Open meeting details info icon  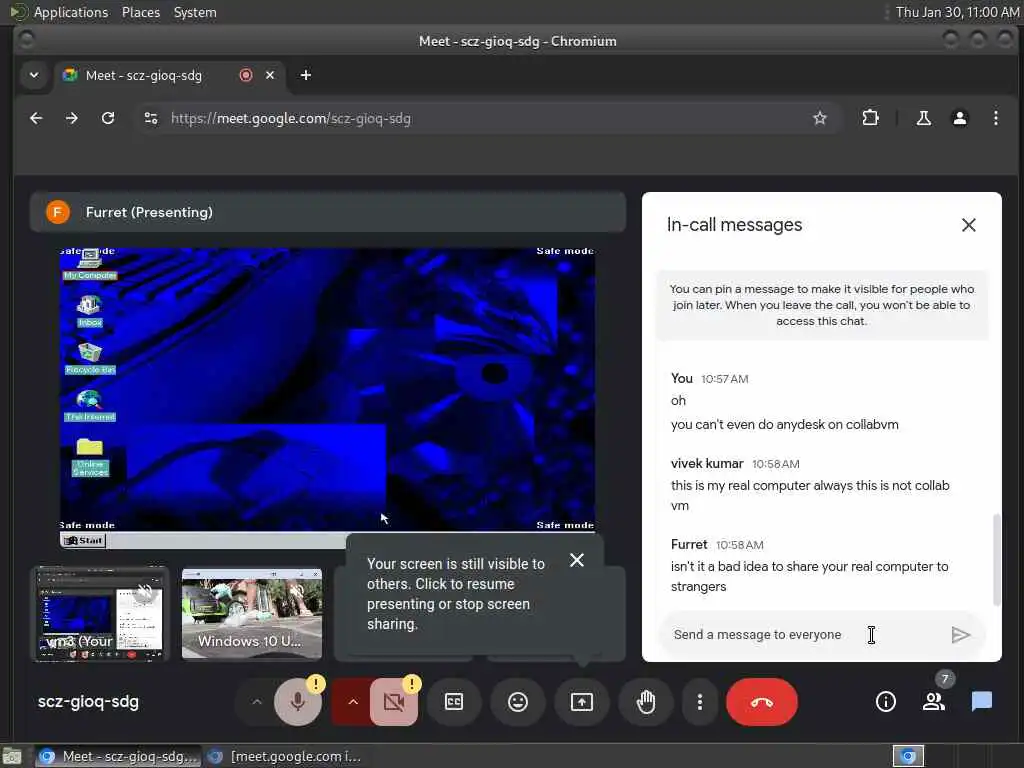(x=886, y=702)
